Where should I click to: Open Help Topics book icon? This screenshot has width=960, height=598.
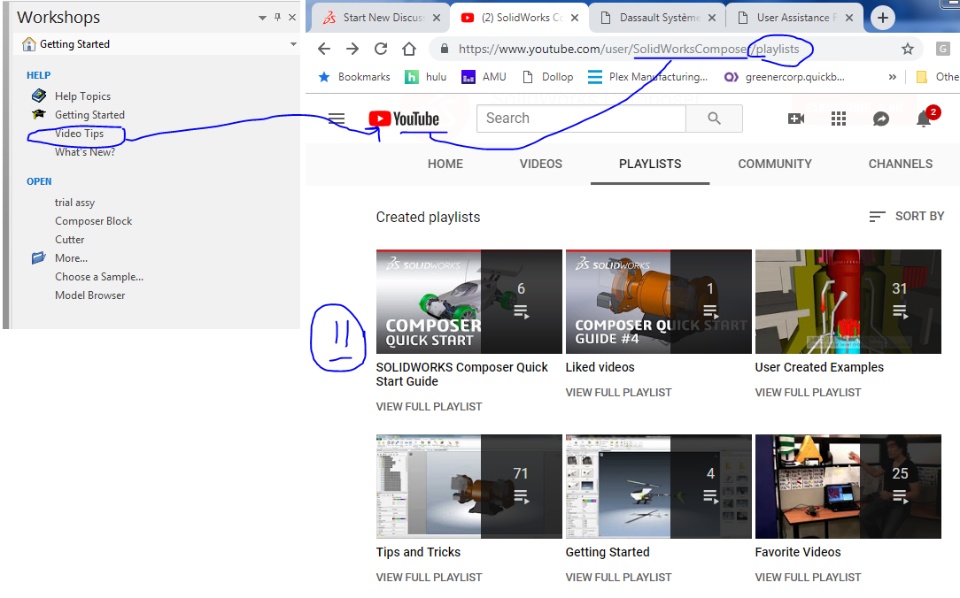39,95
